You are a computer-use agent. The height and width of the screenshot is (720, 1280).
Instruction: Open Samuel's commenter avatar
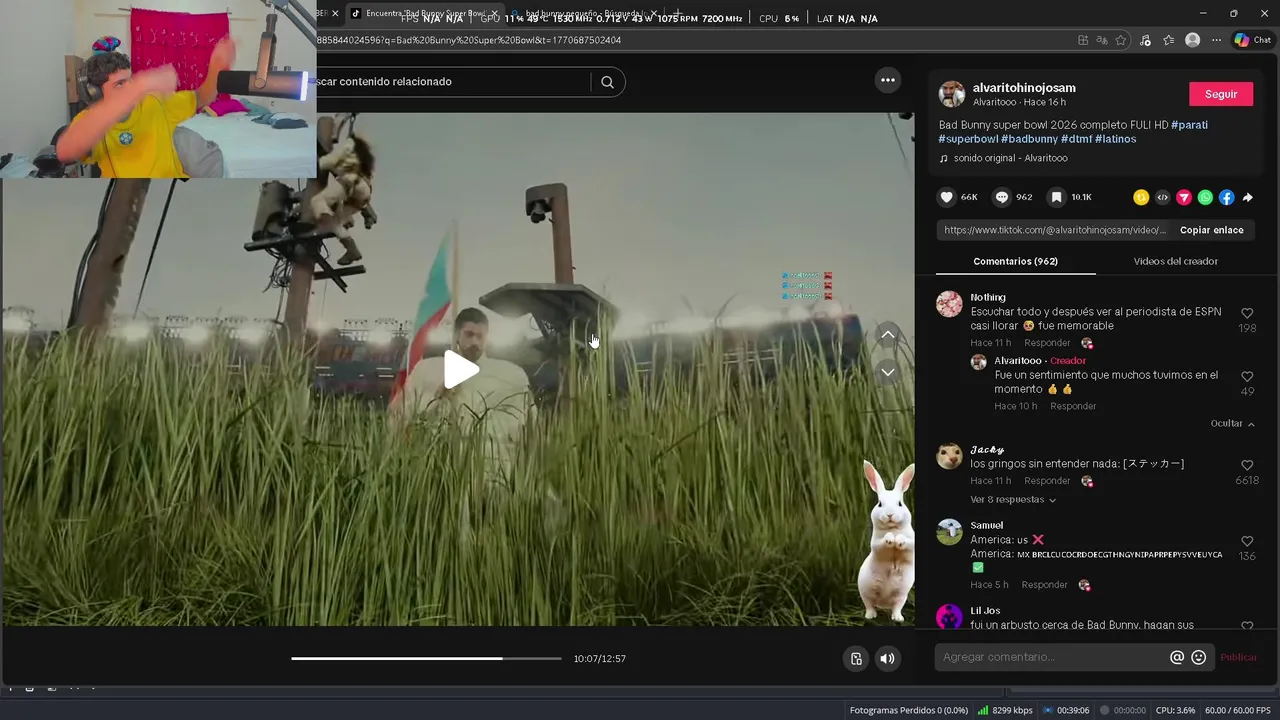(949, 532)
